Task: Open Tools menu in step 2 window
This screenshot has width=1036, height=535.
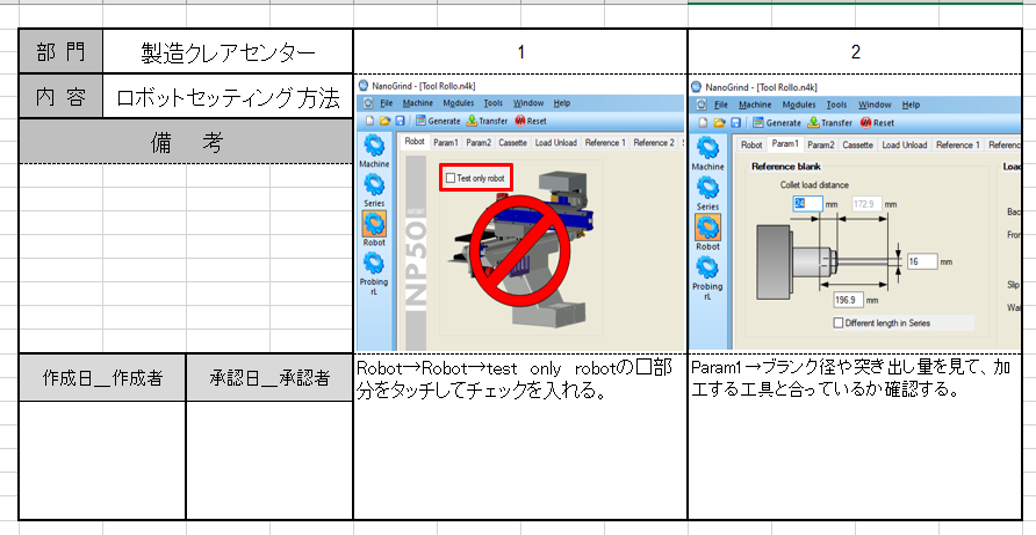Action: coord(836,104)
